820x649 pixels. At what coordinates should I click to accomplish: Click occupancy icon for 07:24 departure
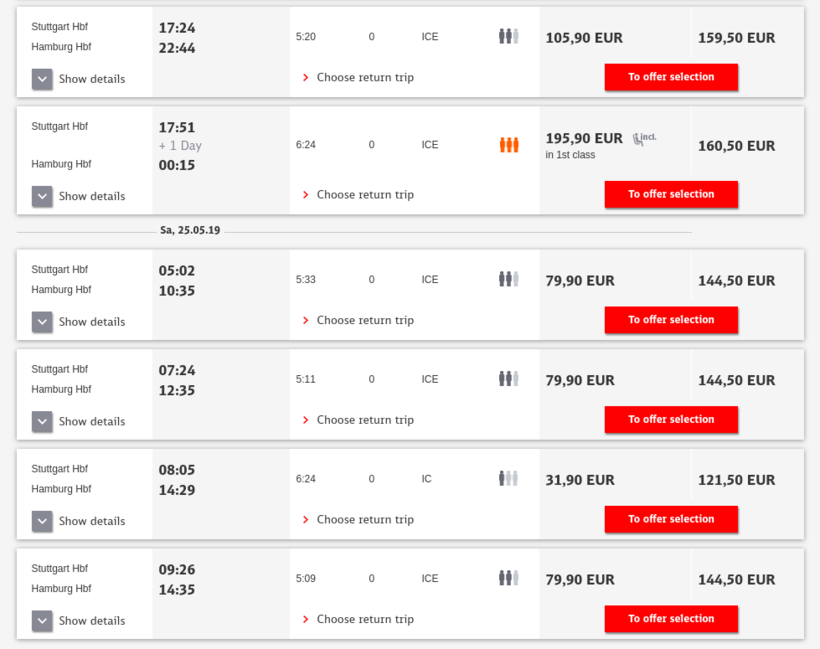(x=509, y=379)
